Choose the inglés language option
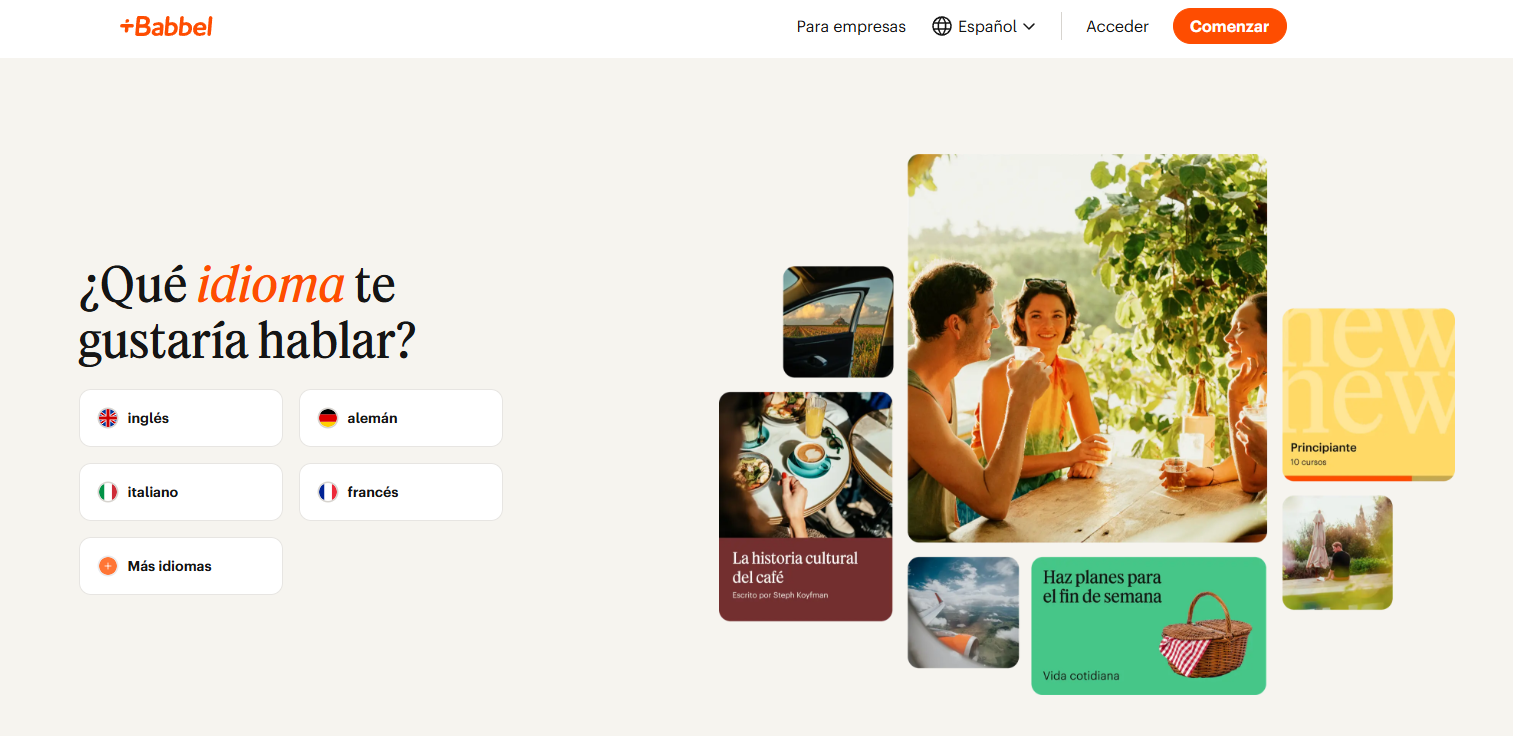Viewport: 1513px width, 736px height. (181, 418)
